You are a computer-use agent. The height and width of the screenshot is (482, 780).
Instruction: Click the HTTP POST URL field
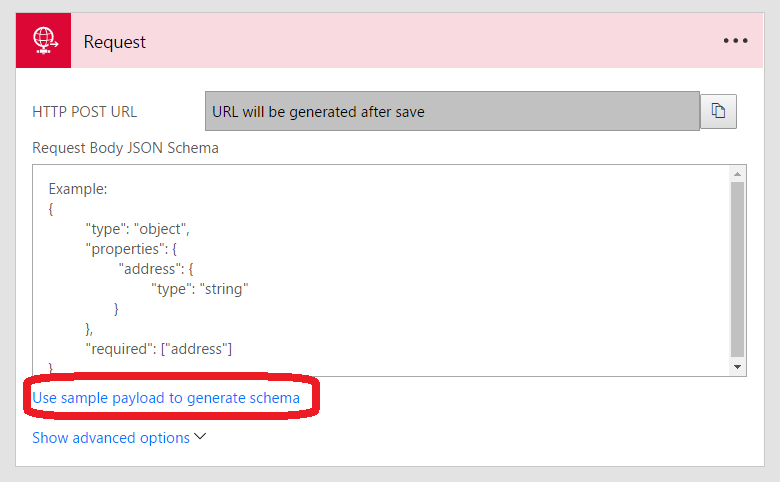coord(451,111)
